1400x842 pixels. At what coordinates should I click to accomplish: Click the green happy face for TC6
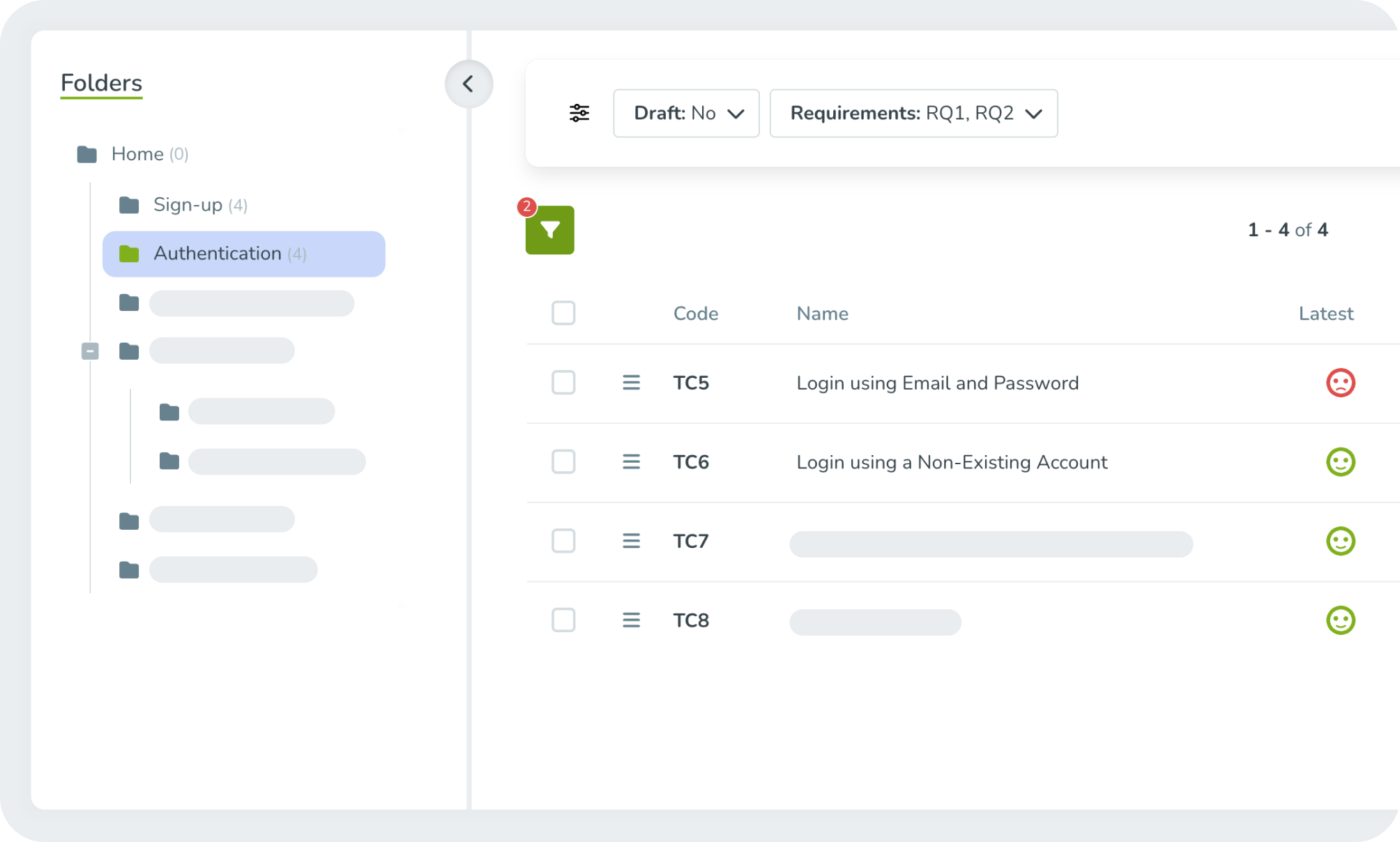1340,461
